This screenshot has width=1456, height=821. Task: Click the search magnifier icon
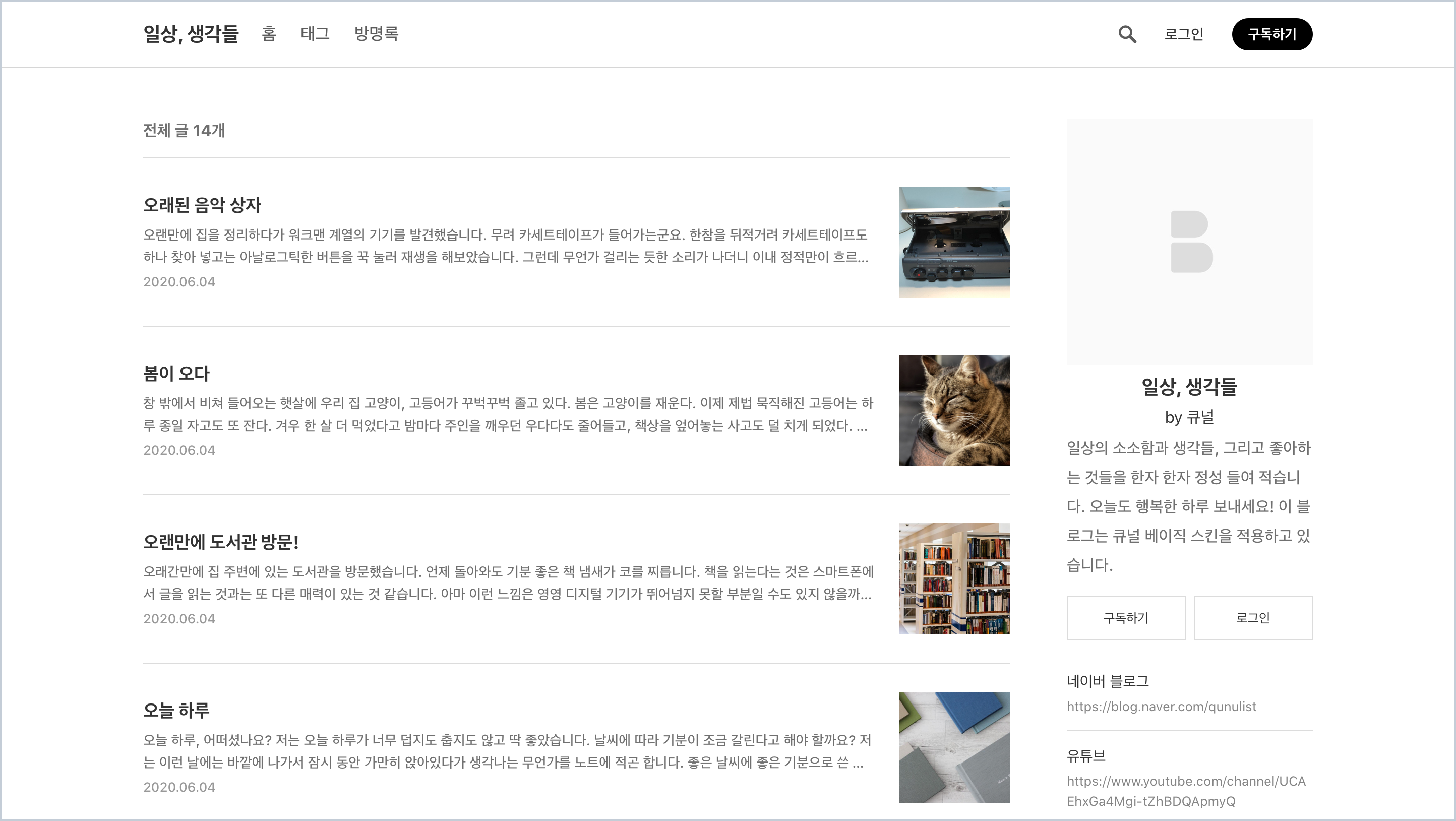(1127, 34)
